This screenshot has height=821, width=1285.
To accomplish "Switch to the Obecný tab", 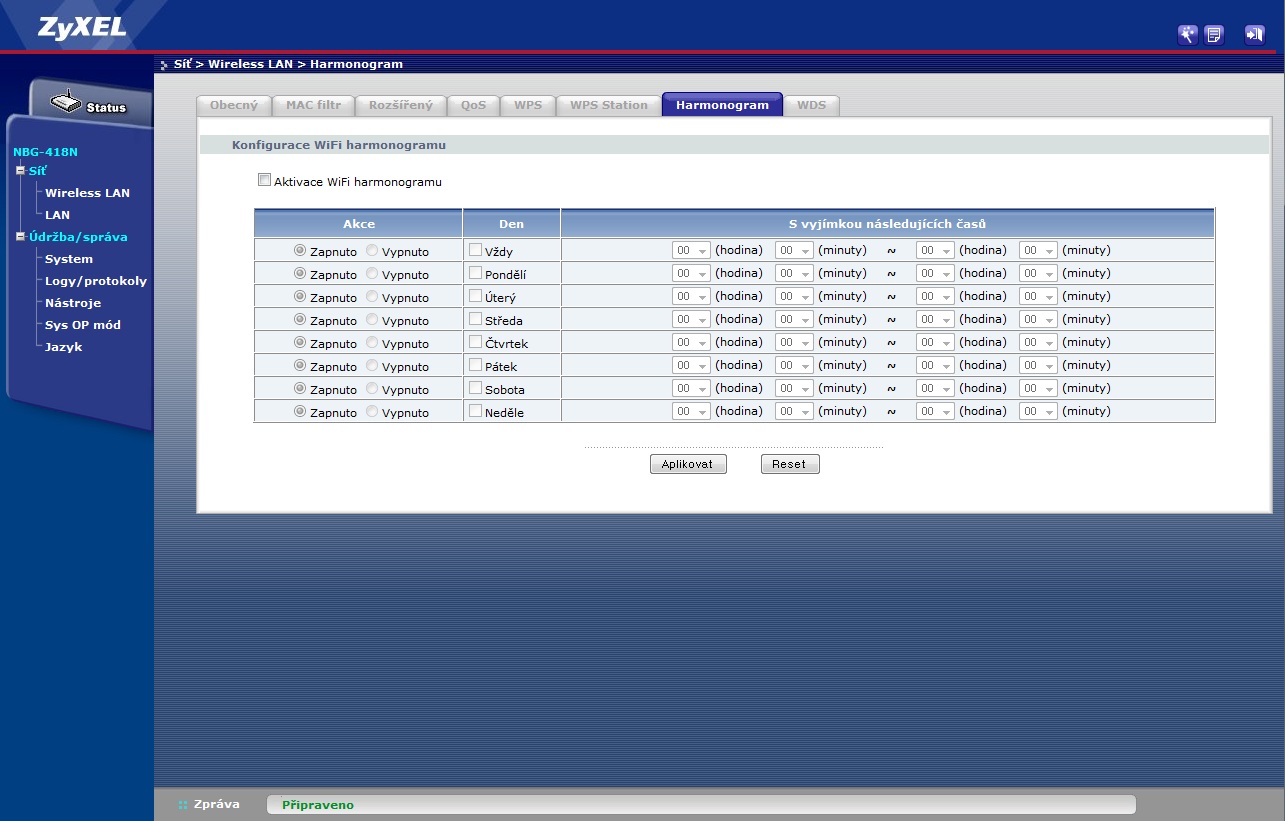I will pyautogui.click(x=233, y=105).
